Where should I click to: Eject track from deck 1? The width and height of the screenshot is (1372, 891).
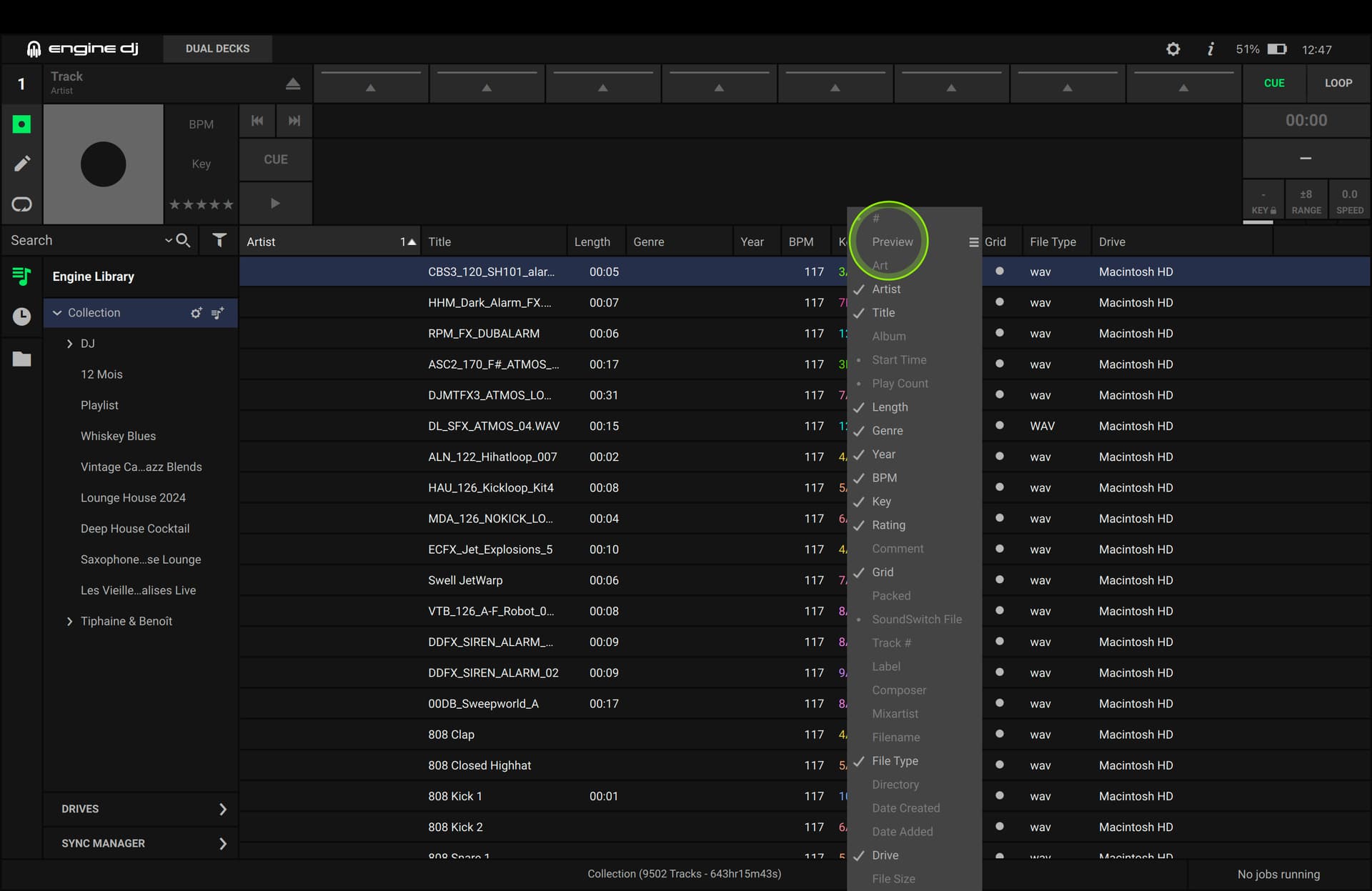pyautogui.click(x=292, y=84)
